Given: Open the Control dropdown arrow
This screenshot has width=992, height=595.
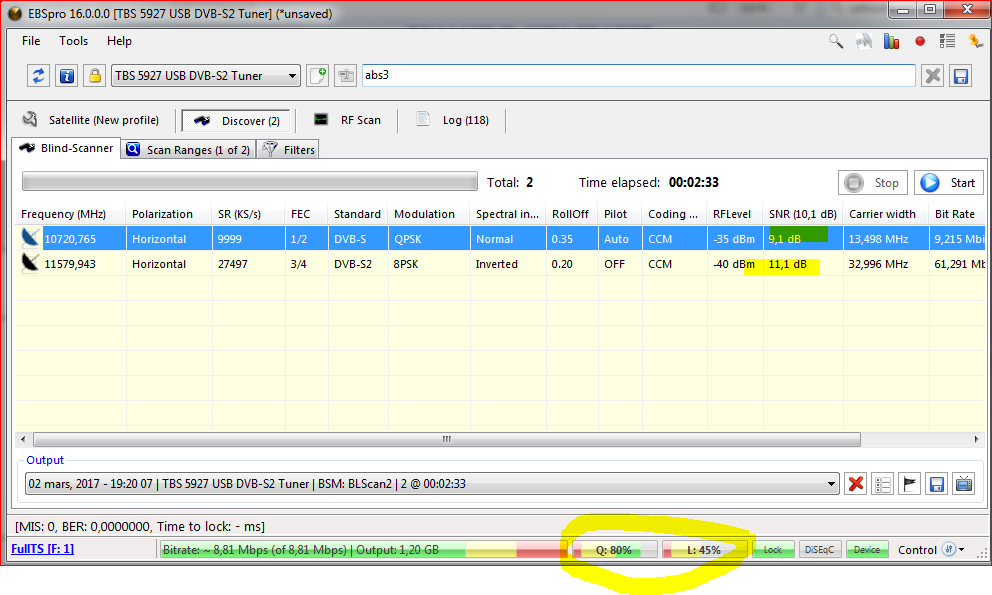Looking at the screenshot, I should click(x=962, y=550).
